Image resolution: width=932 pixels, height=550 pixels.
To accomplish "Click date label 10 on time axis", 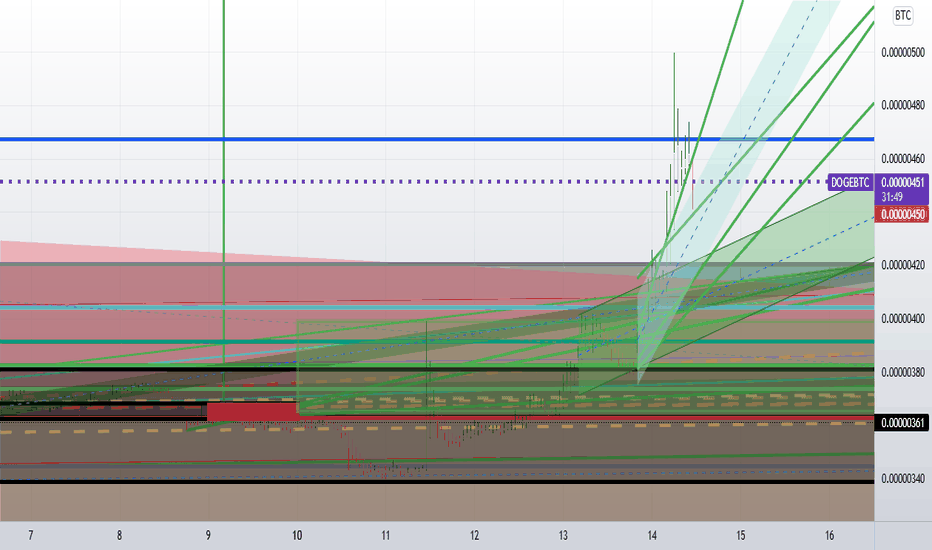I will pos(297,536).
